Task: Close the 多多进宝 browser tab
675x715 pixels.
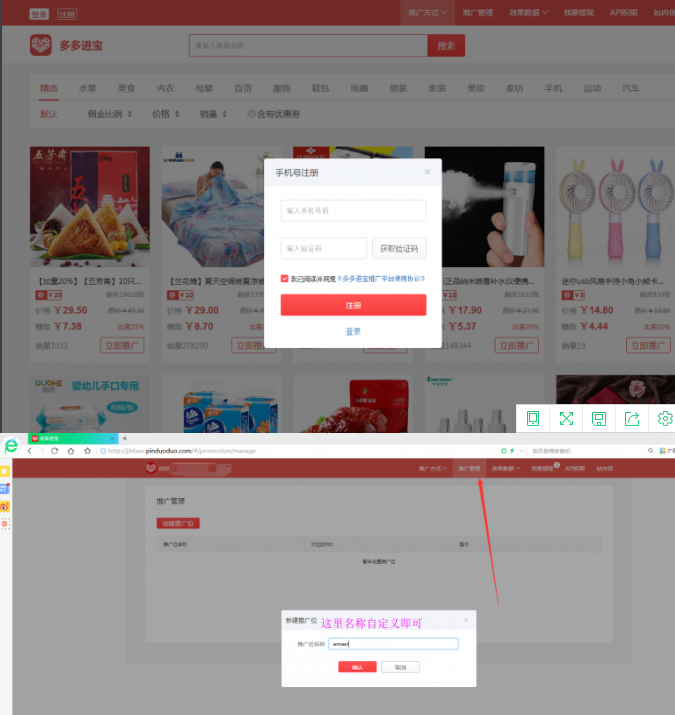Action: coord(112,439)
